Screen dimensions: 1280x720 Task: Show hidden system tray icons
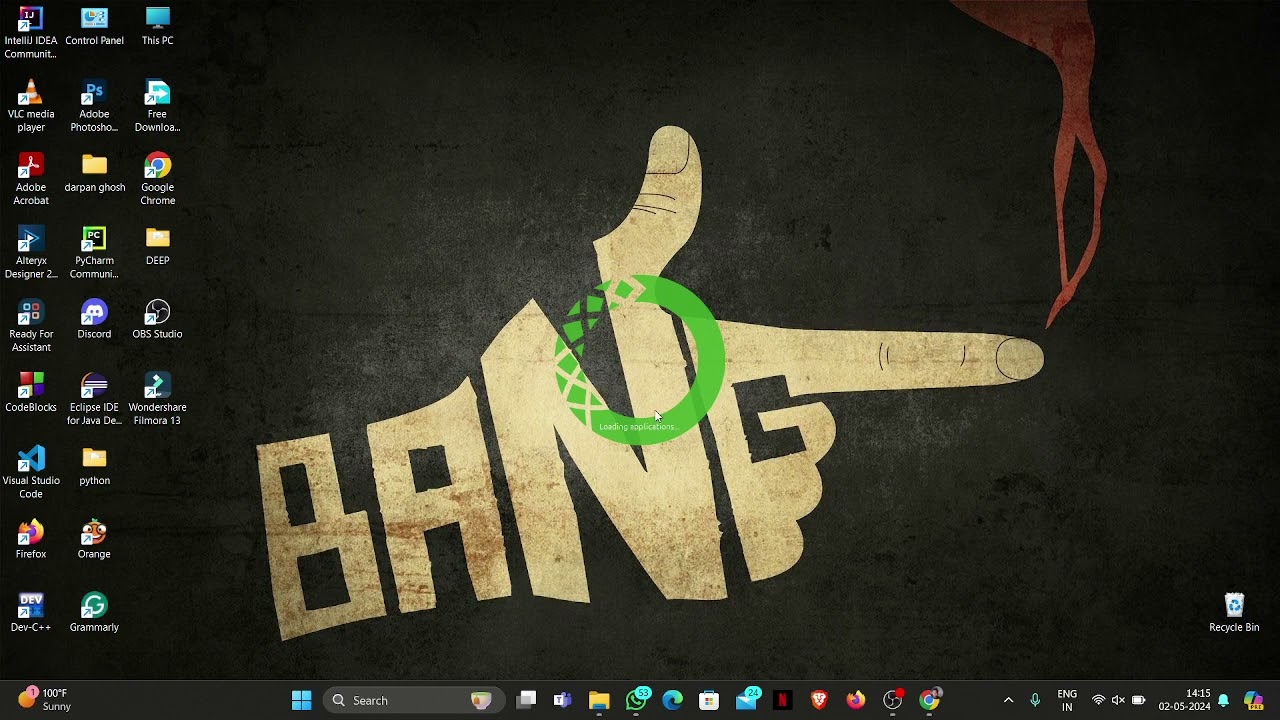pyautogui.click(x=1008, y=700)
